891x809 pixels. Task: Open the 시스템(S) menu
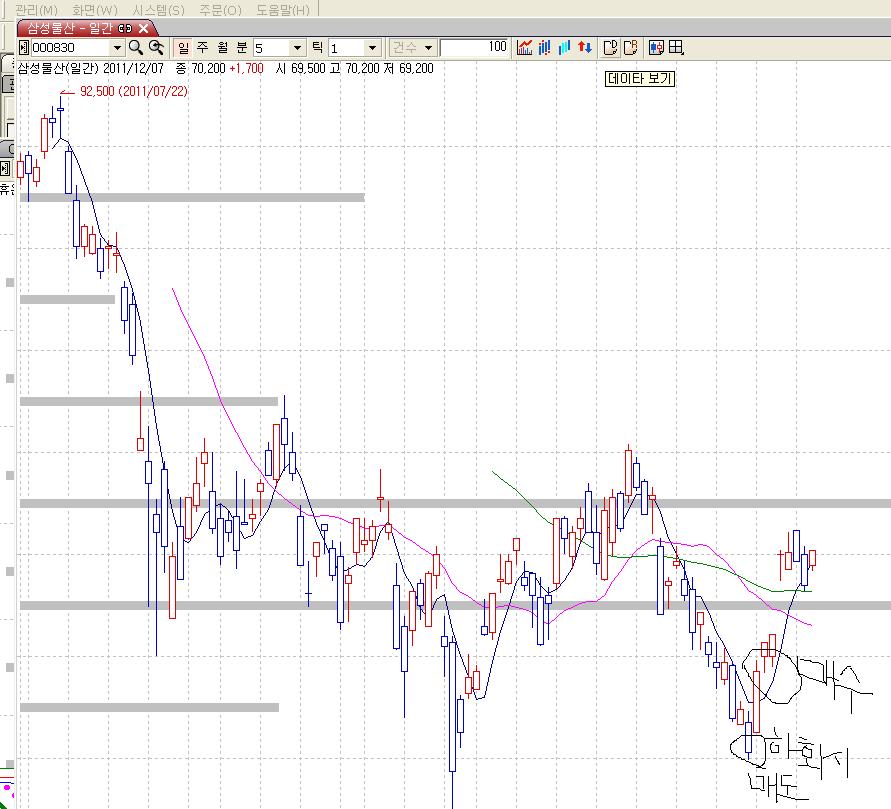point(158,10)
